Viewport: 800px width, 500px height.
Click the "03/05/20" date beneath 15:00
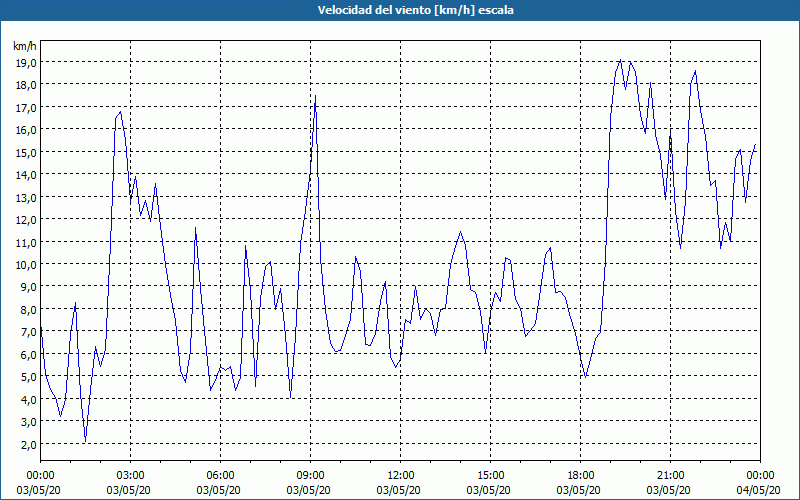pyautogui.click(x=488, y=490)
